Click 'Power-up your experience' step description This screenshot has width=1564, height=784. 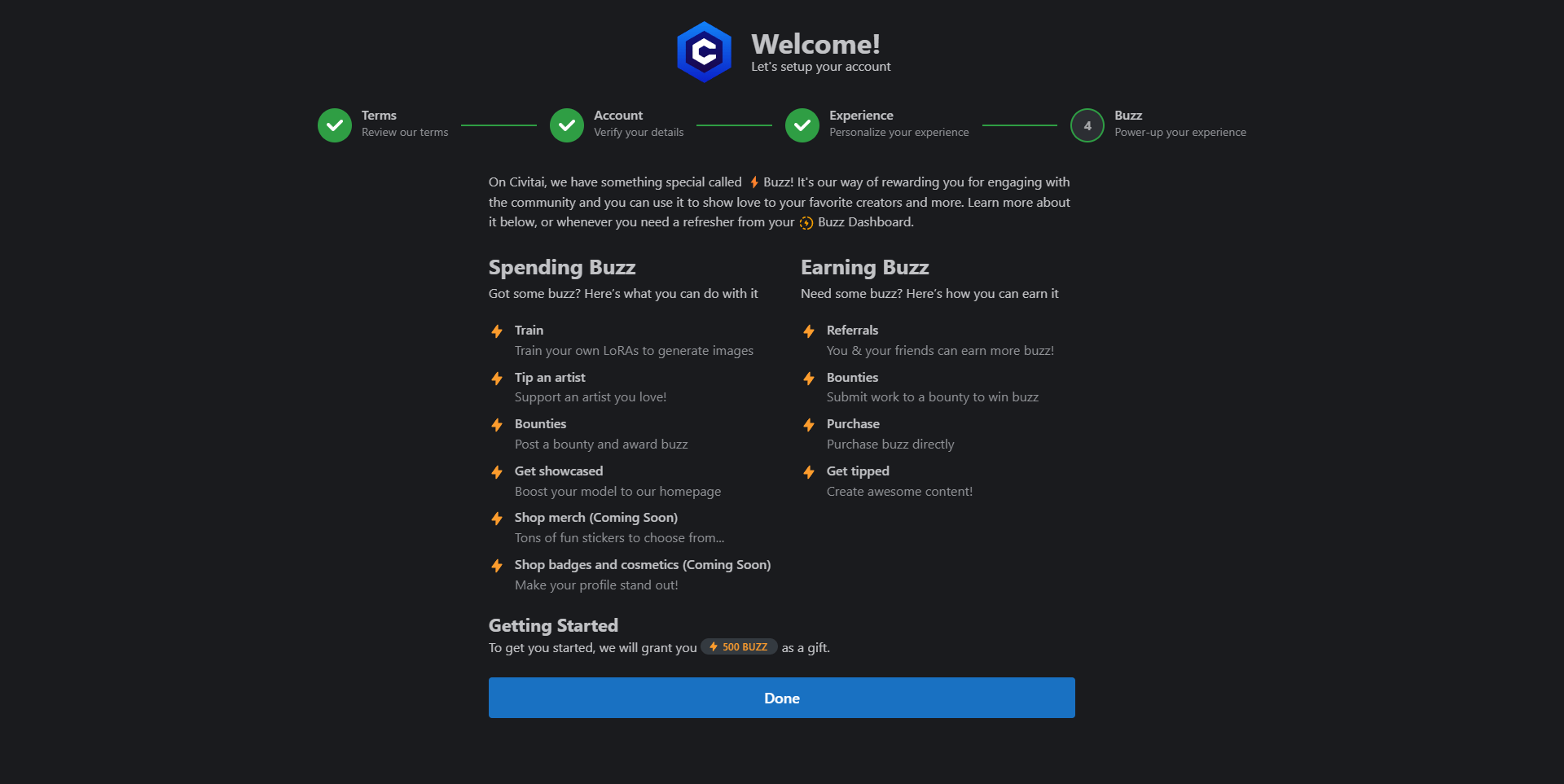point(1180,133)
